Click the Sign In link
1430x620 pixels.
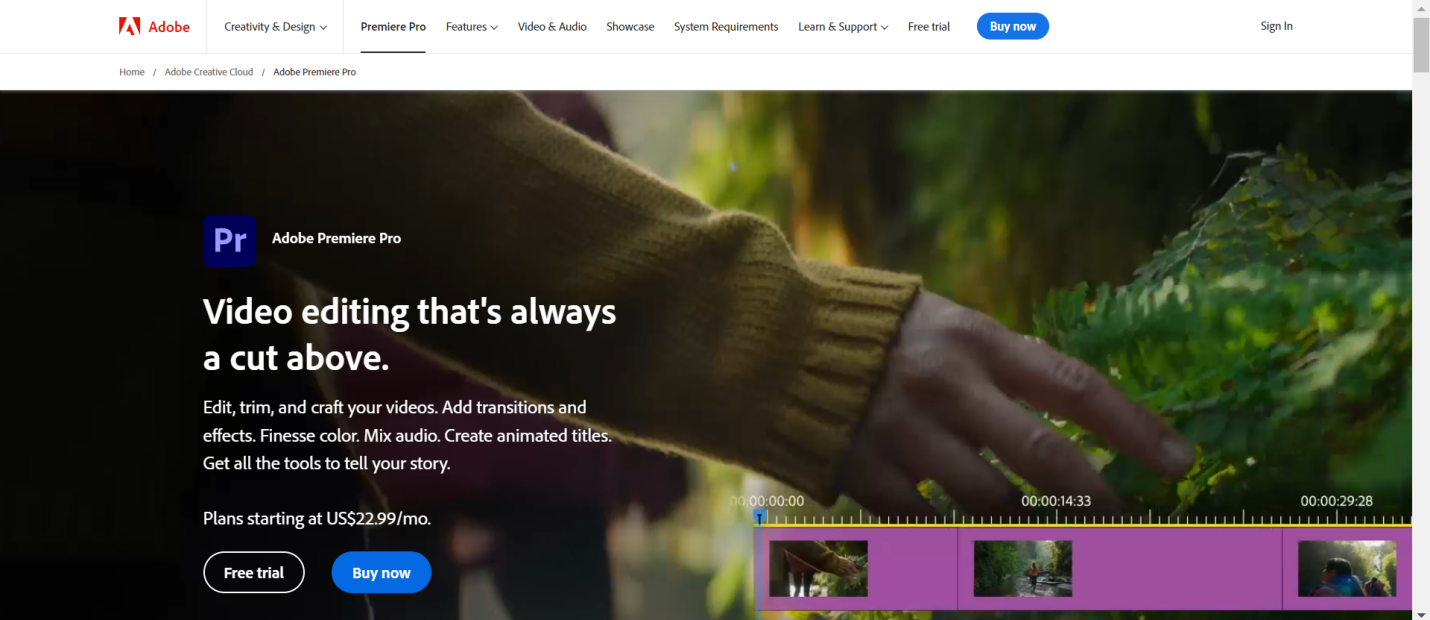pos(1276,26)
